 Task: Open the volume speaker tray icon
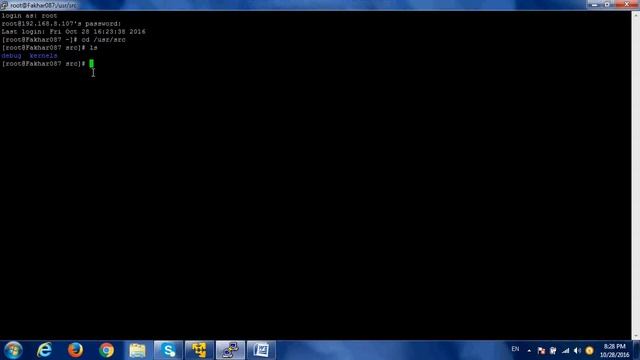[x=577, y=351]
